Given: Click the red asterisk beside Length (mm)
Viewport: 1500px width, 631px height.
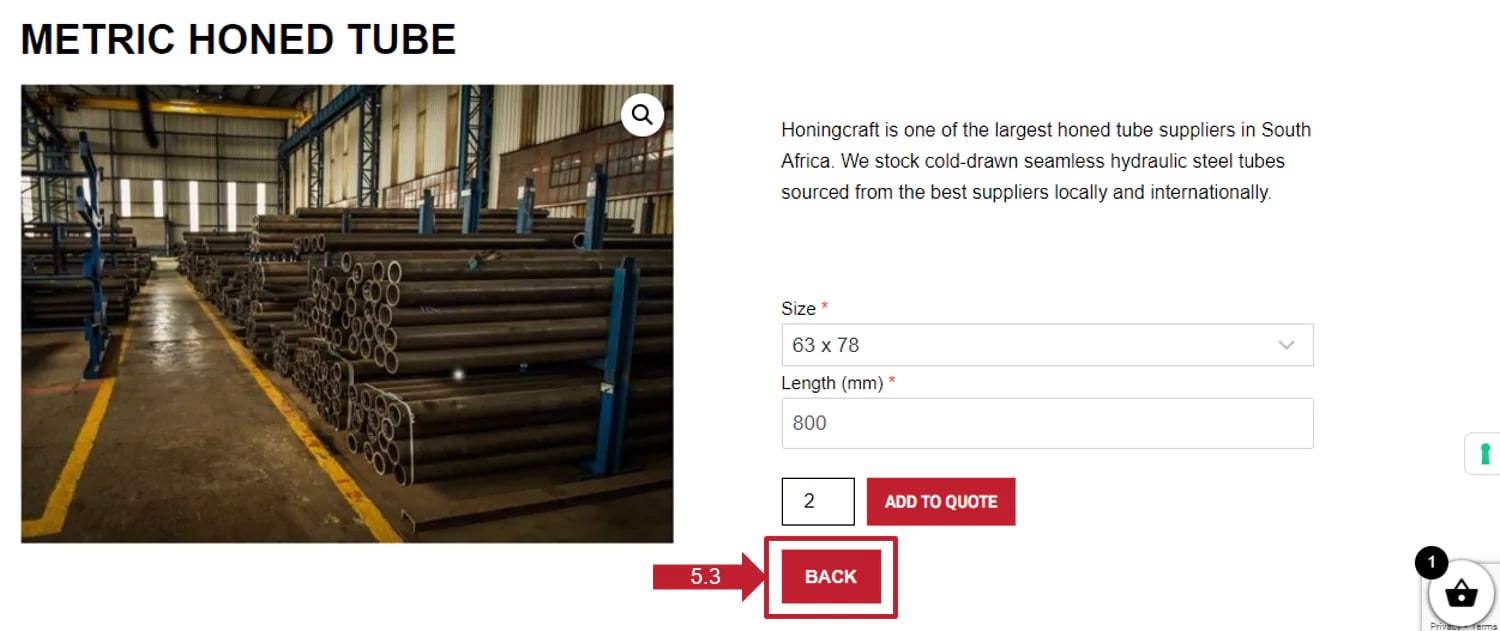Looking at the screenshot, I should (892, 381).
